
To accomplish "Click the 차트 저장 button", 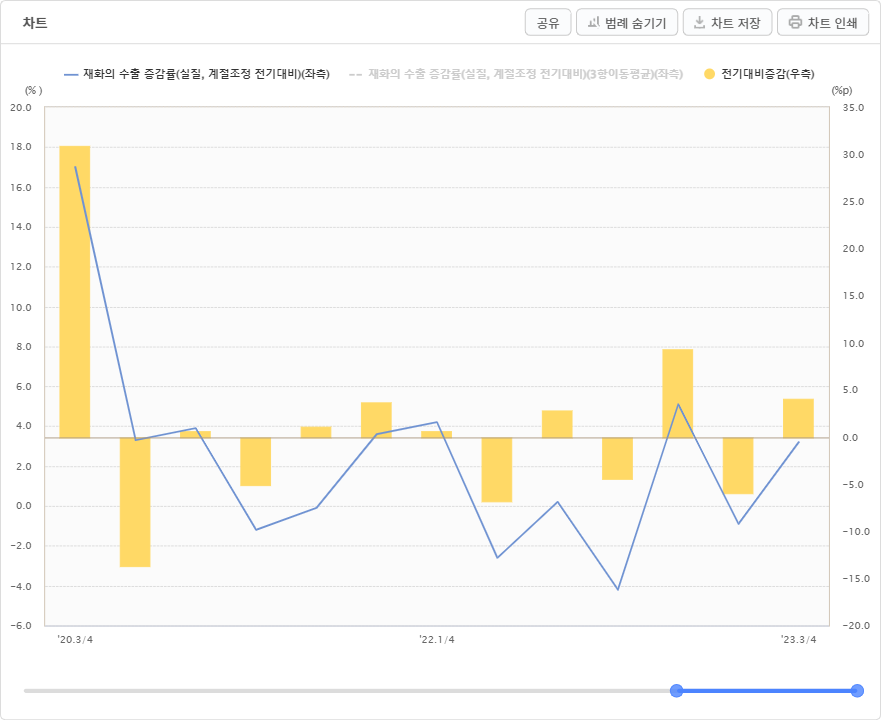I will [727, 22].
